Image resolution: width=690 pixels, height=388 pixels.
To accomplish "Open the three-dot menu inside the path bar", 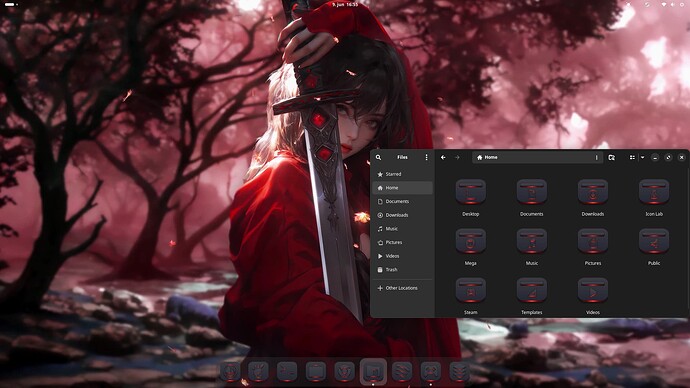I will 596,157.
